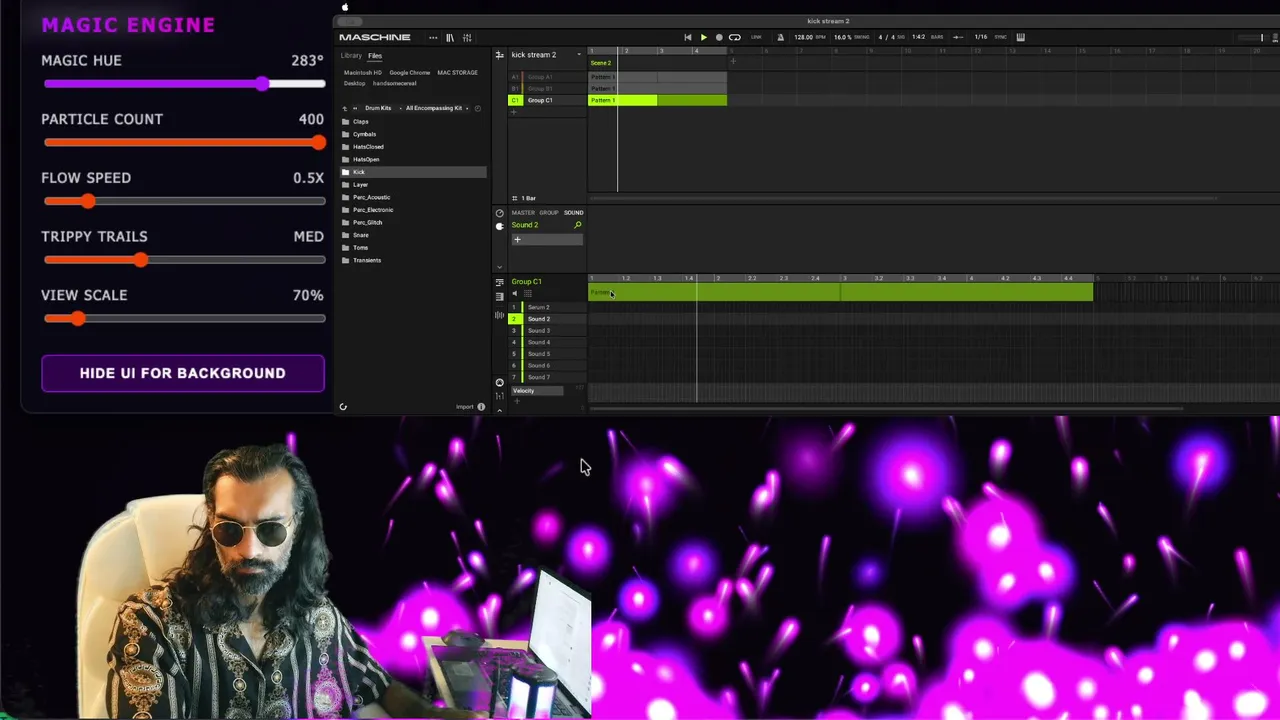Screen dimensions: 1280x720
Task: Toggle the Maschine browser library icon
Action: pos(450,38)
